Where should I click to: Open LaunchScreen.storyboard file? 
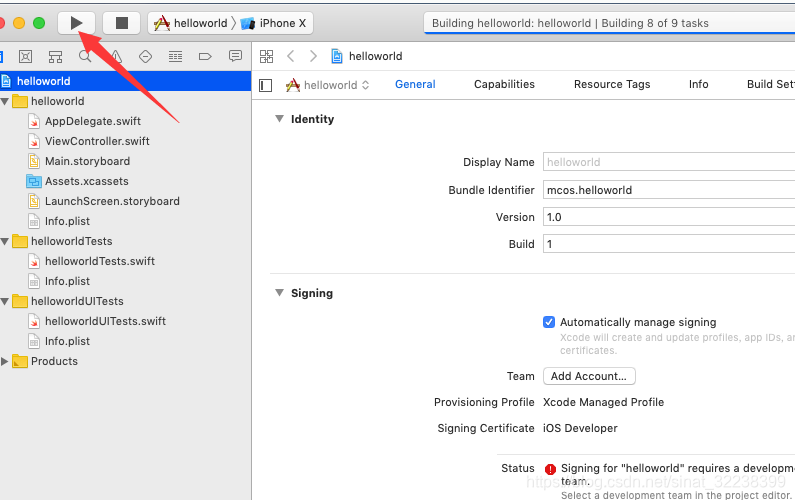(x=112, y=201)
